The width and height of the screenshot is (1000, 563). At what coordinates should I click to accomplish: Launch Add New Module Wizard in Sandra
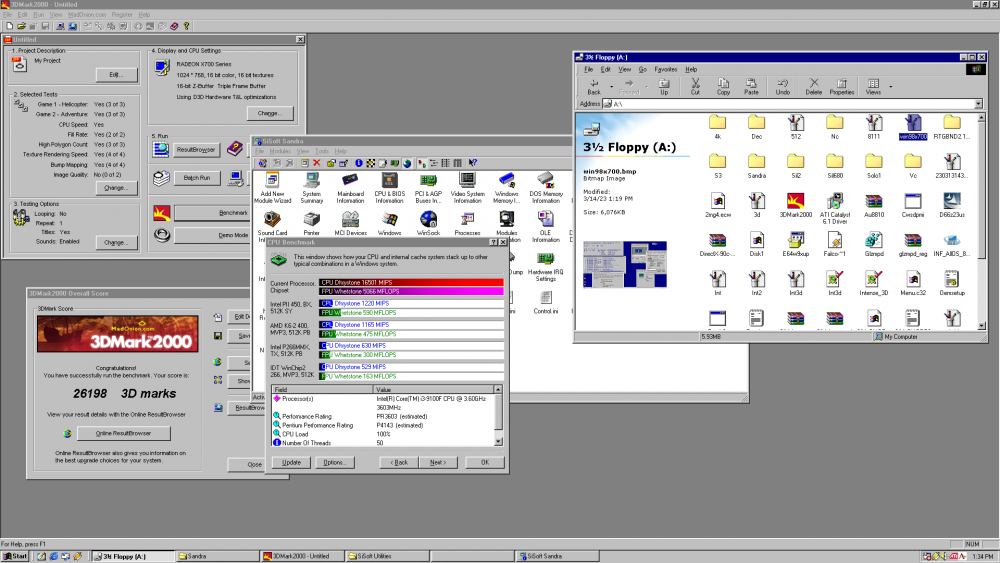[x=272, y=188]
